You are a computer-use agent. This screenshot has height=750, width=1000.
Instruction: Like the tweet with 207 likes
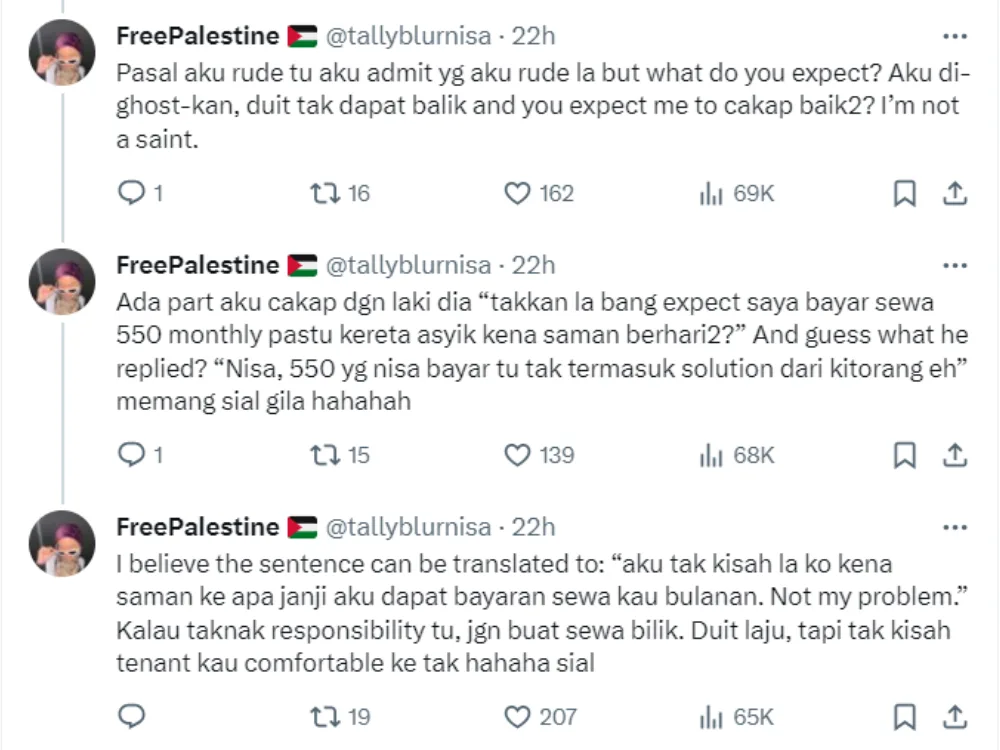(517, 716)
